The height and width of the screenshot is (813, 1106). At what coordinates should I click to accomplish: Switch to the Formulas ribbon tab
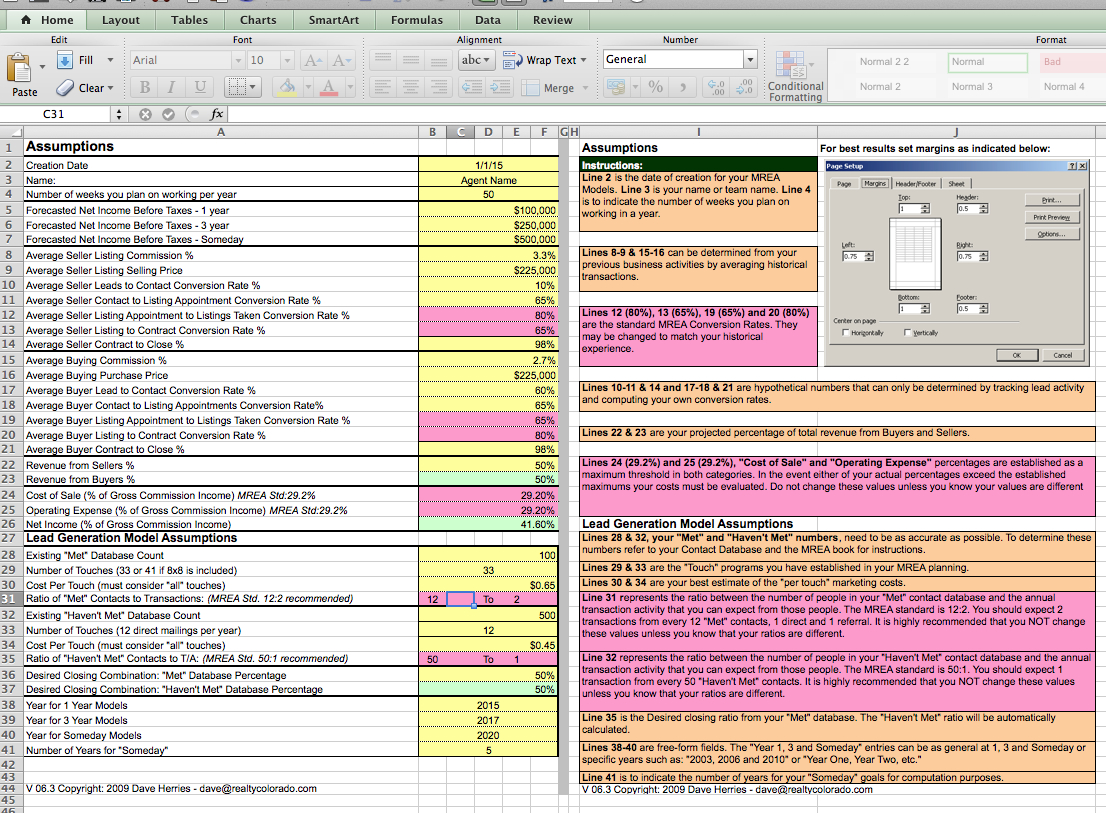tap(416, 20)
